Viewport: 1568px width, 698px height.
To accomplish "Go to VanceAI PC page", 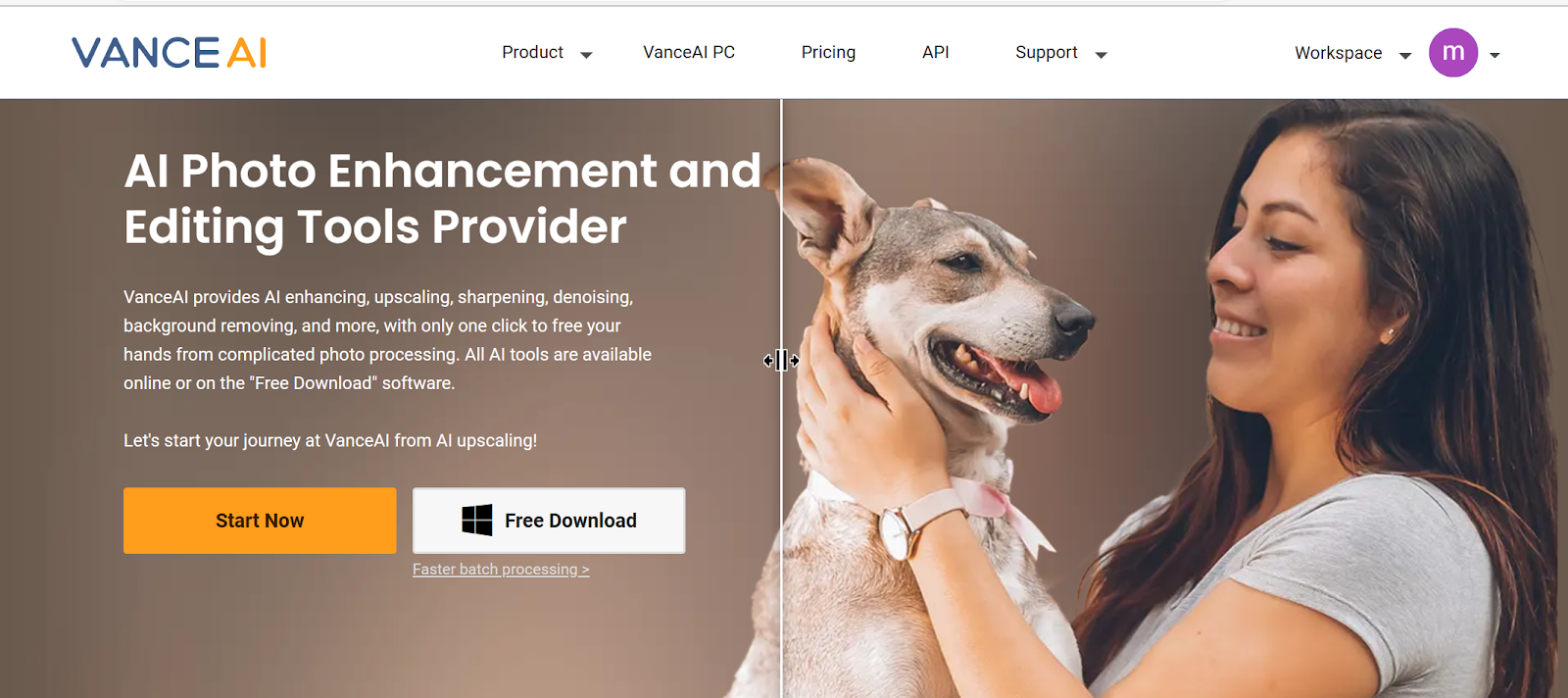I will (689, 52).
